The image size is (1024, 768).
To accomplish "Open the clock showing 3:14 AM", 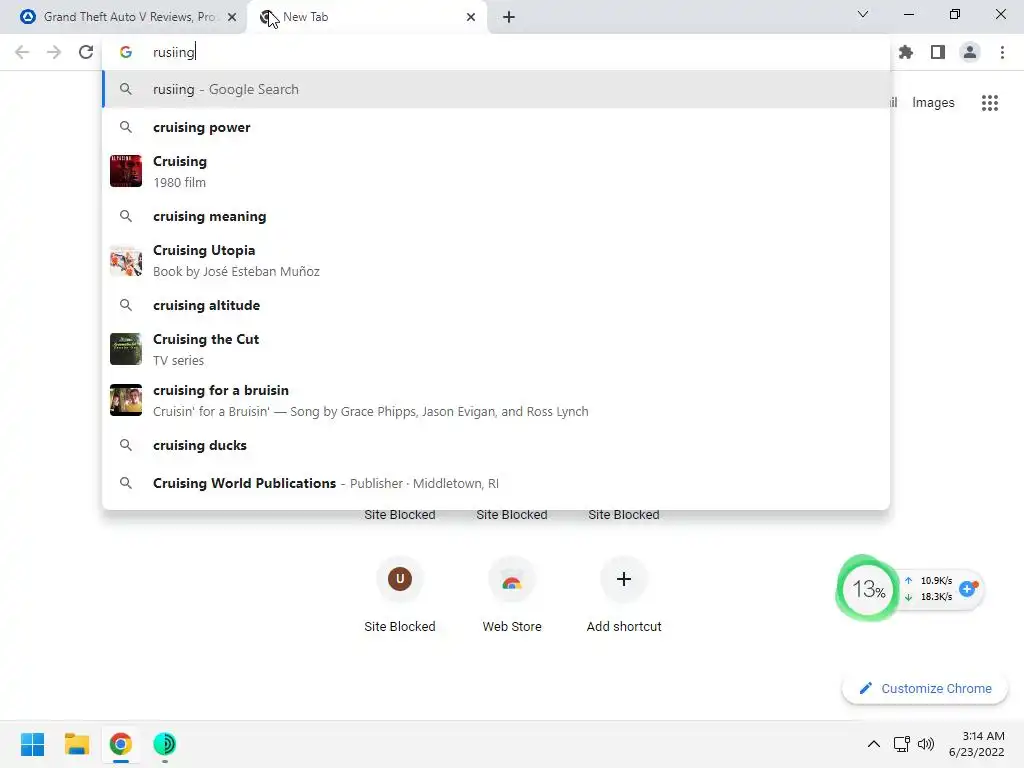I will [x=977, y=744].
